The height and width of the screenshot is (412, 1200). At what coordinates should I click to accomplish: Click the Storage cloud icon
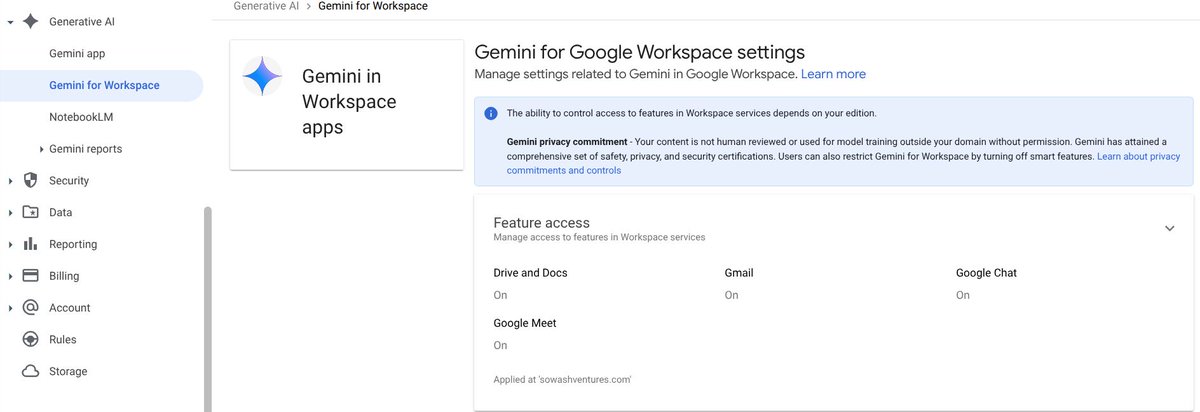30,371
